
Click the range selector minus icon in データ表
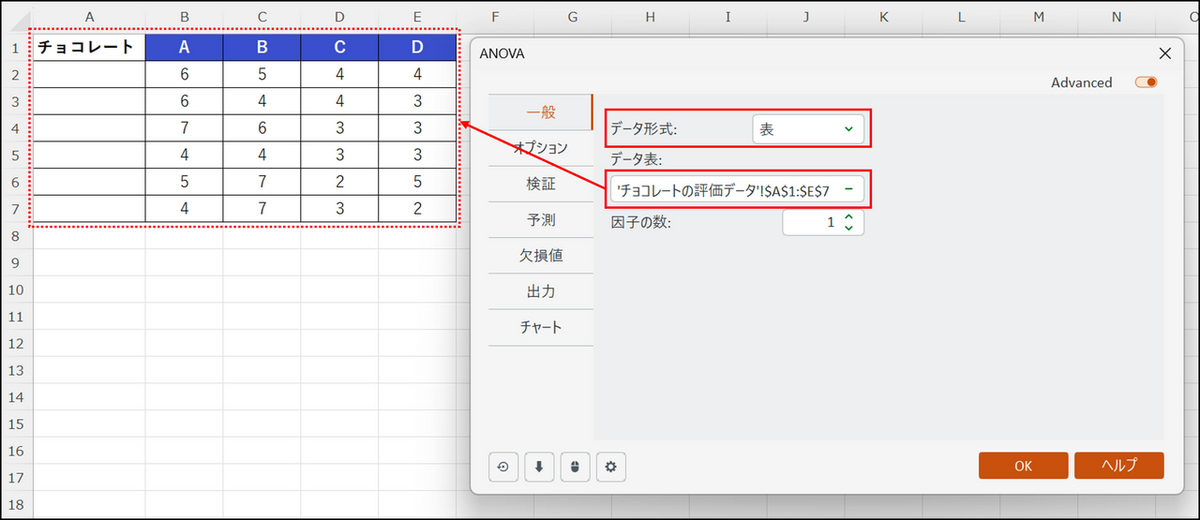848,190
